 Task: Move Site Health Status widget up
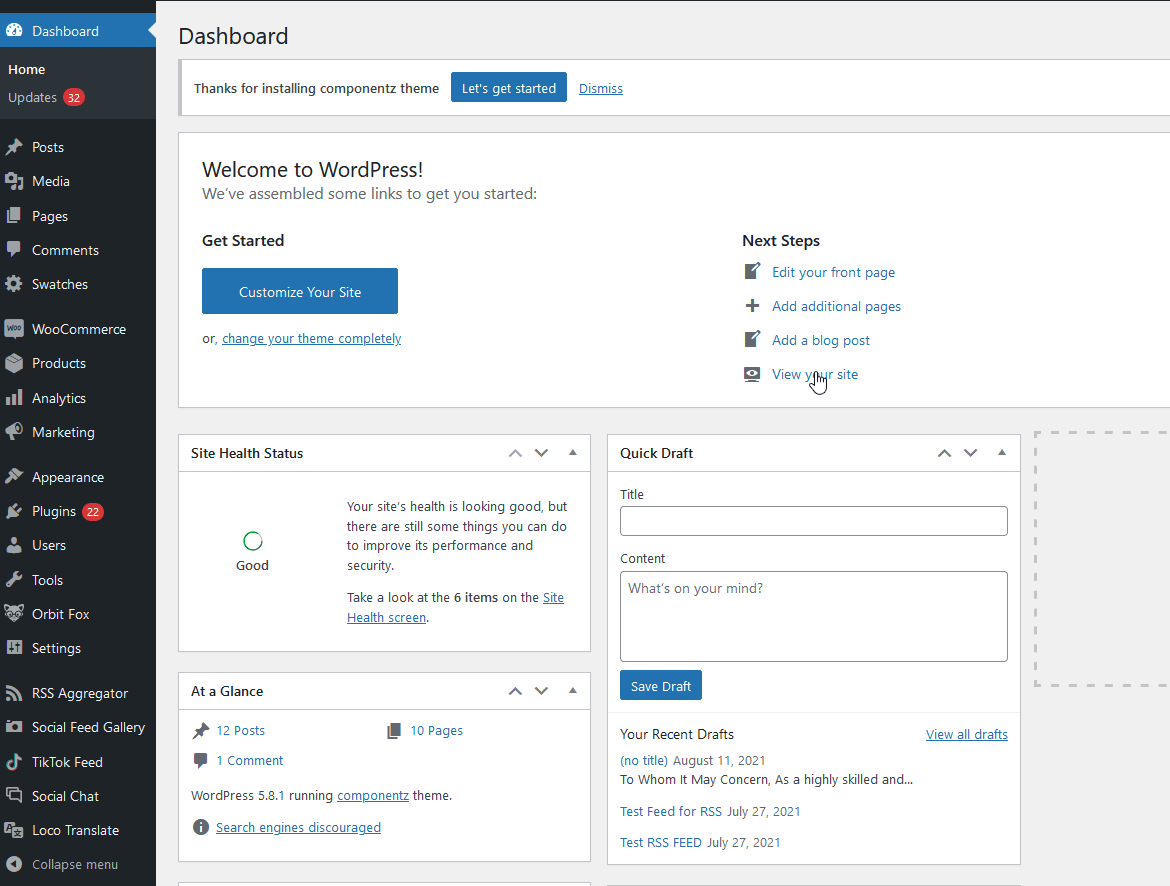(x=515, y=453)
